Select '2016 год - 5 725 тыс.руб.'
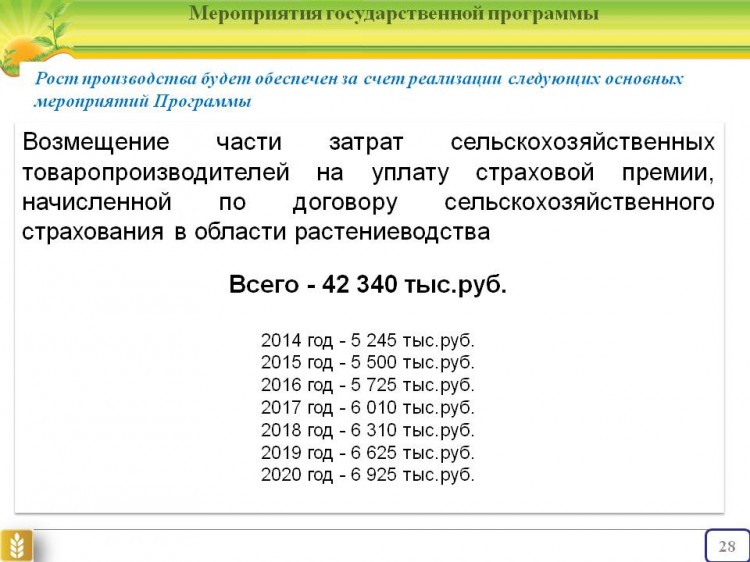The image size is (750, 562). click(367, 385)
